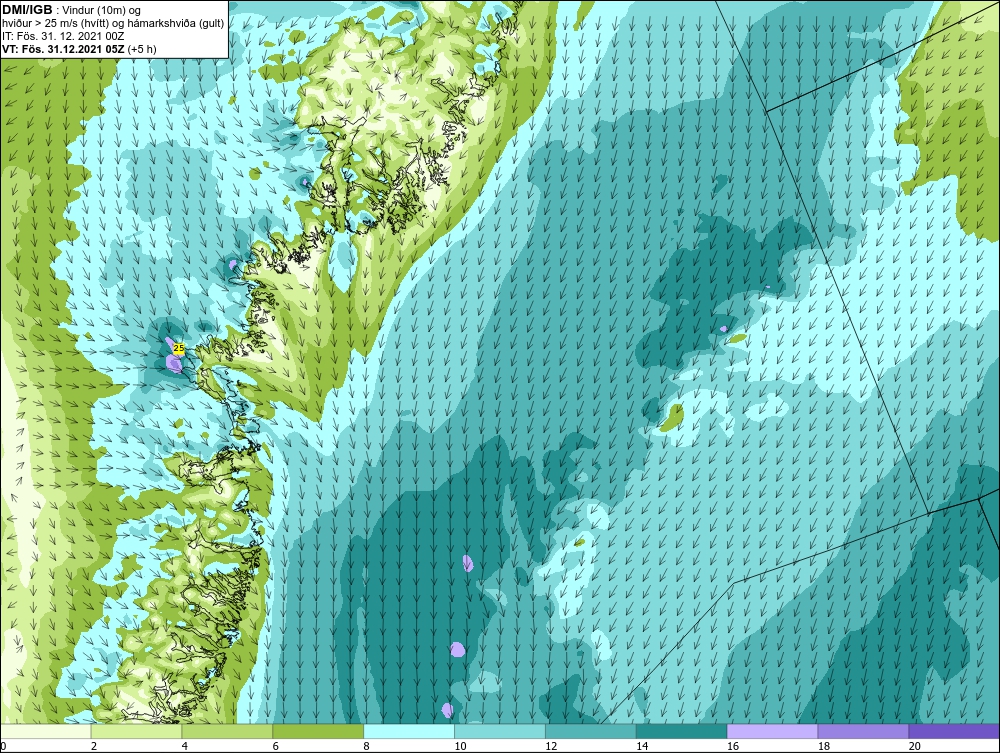Click the legend label 16
1000x753 pixels.
[733, 746]
